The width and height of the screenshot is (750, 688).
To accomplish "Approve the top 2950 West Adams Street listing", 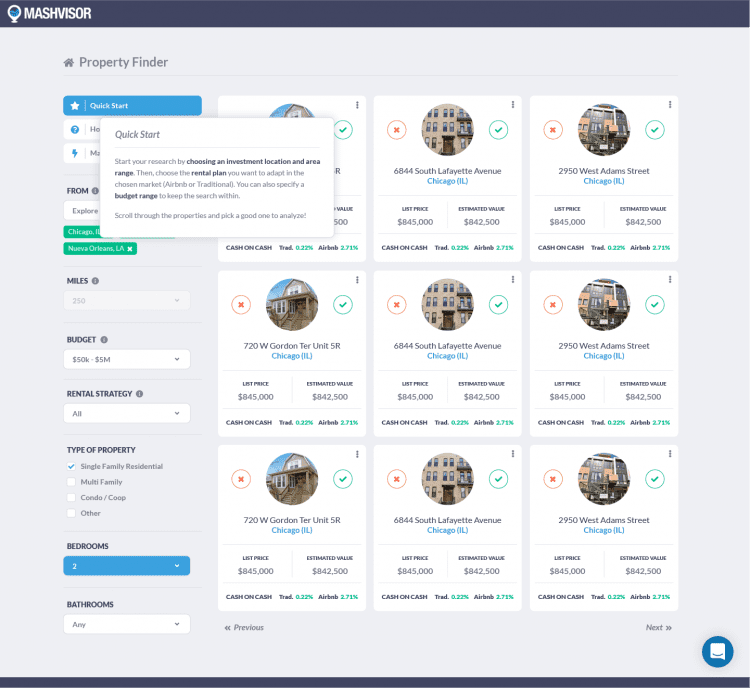I will click(655, 130).
